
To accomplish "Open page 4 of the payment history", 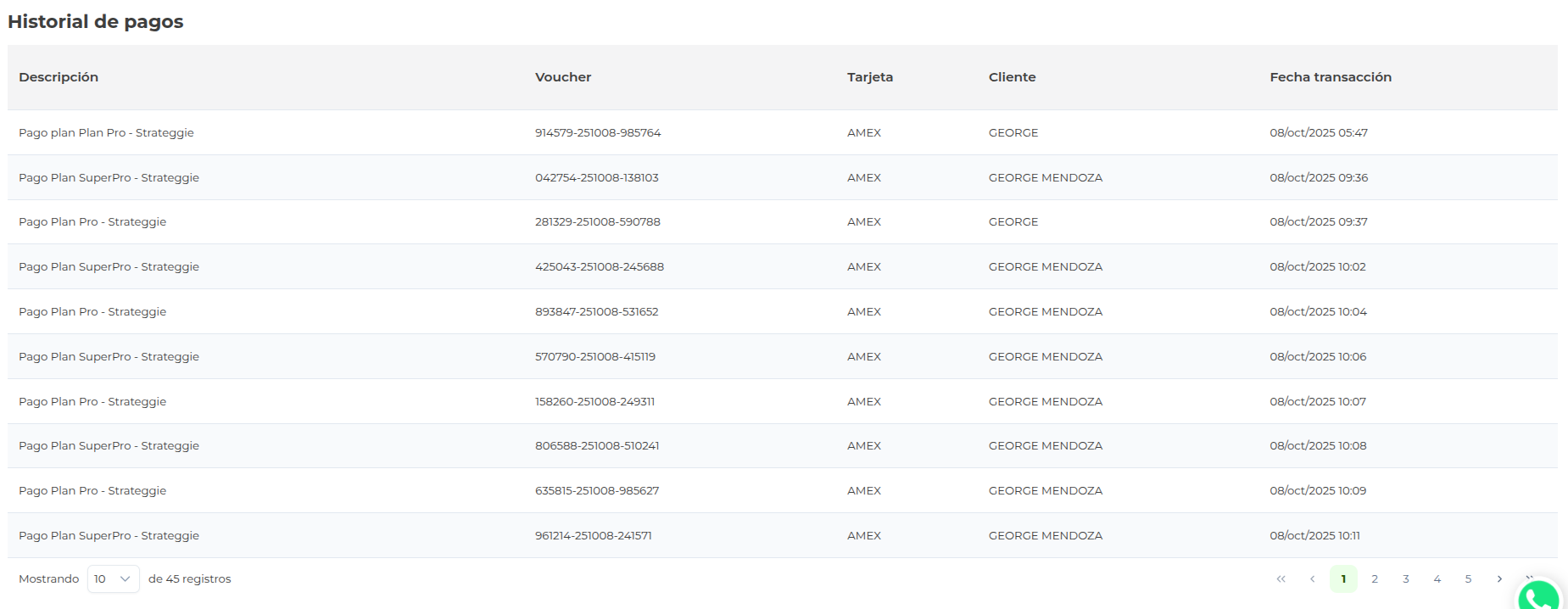I will (x=1437, y=579).
